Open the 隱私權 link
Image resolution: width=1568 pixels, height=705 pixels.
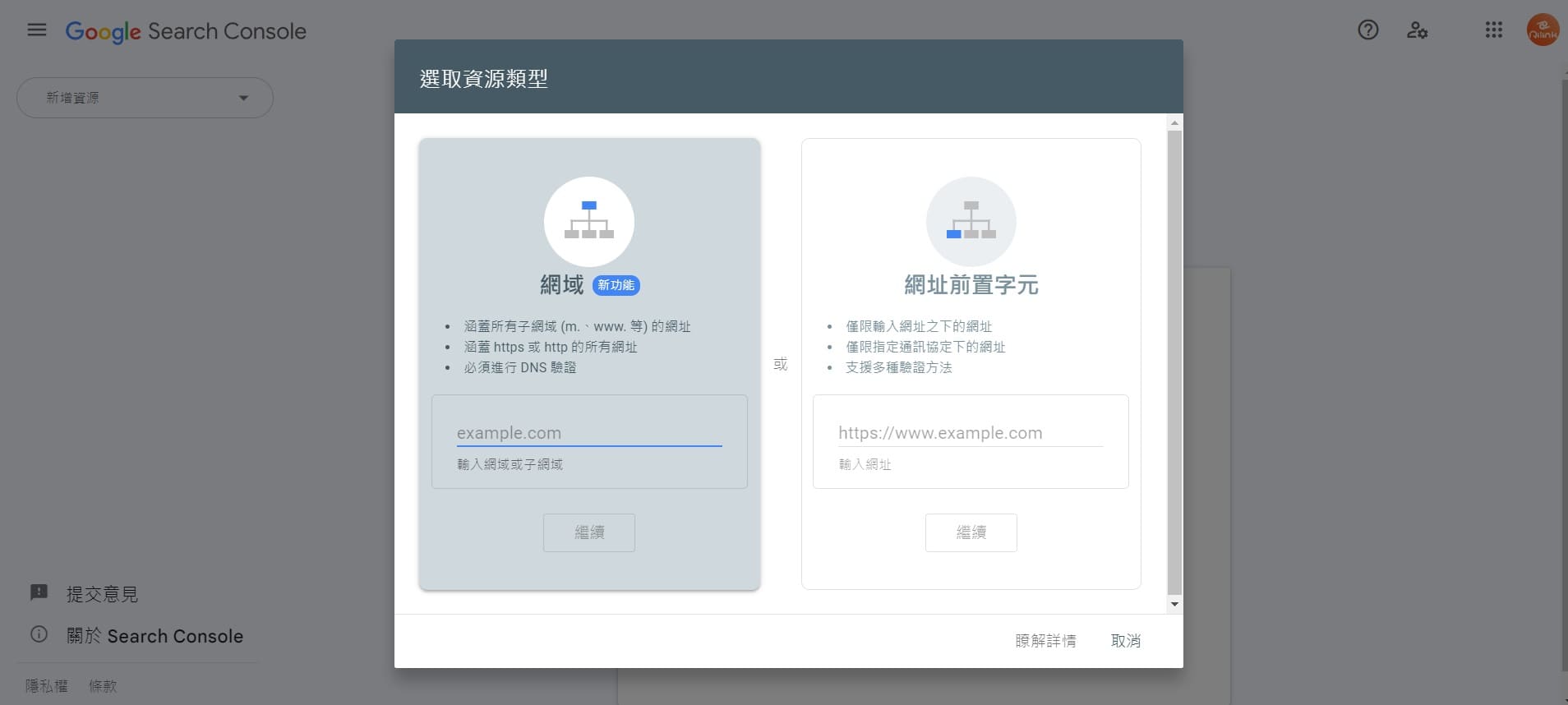tap(47, 686)
